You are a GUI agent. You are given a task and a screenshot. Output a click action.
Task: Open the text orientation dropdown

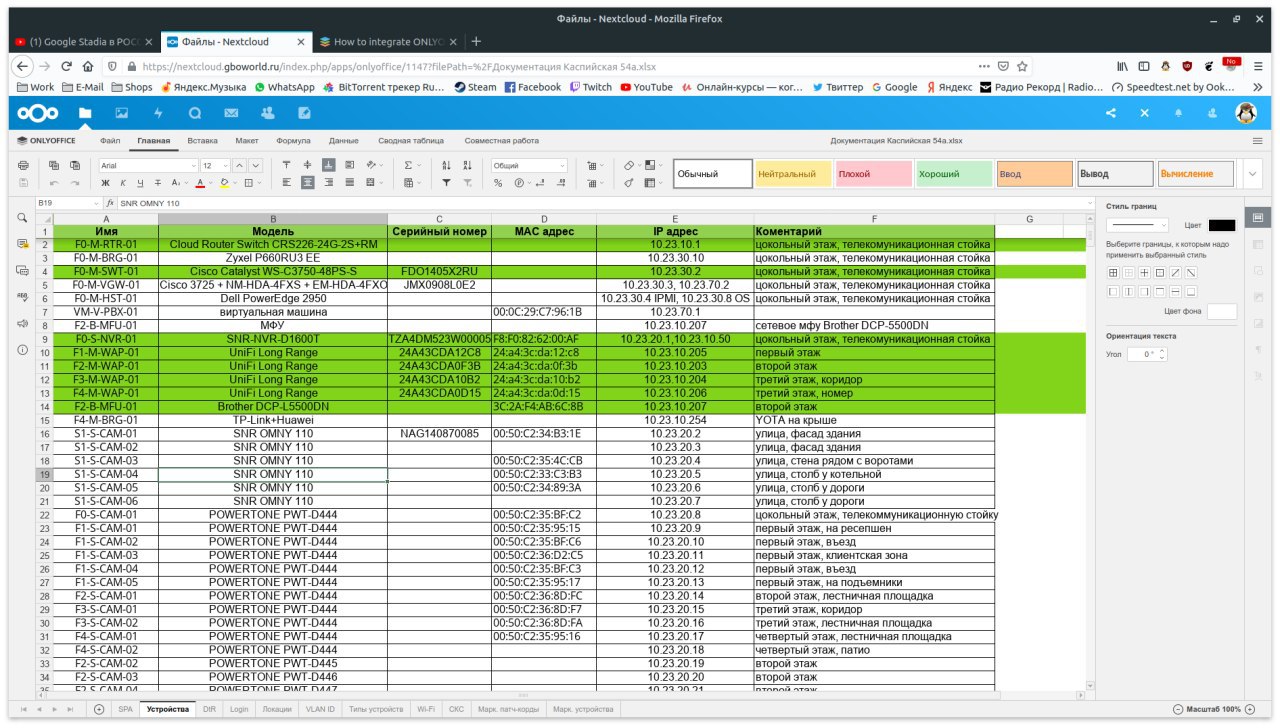pyautogui.click(x=375, y=165)
